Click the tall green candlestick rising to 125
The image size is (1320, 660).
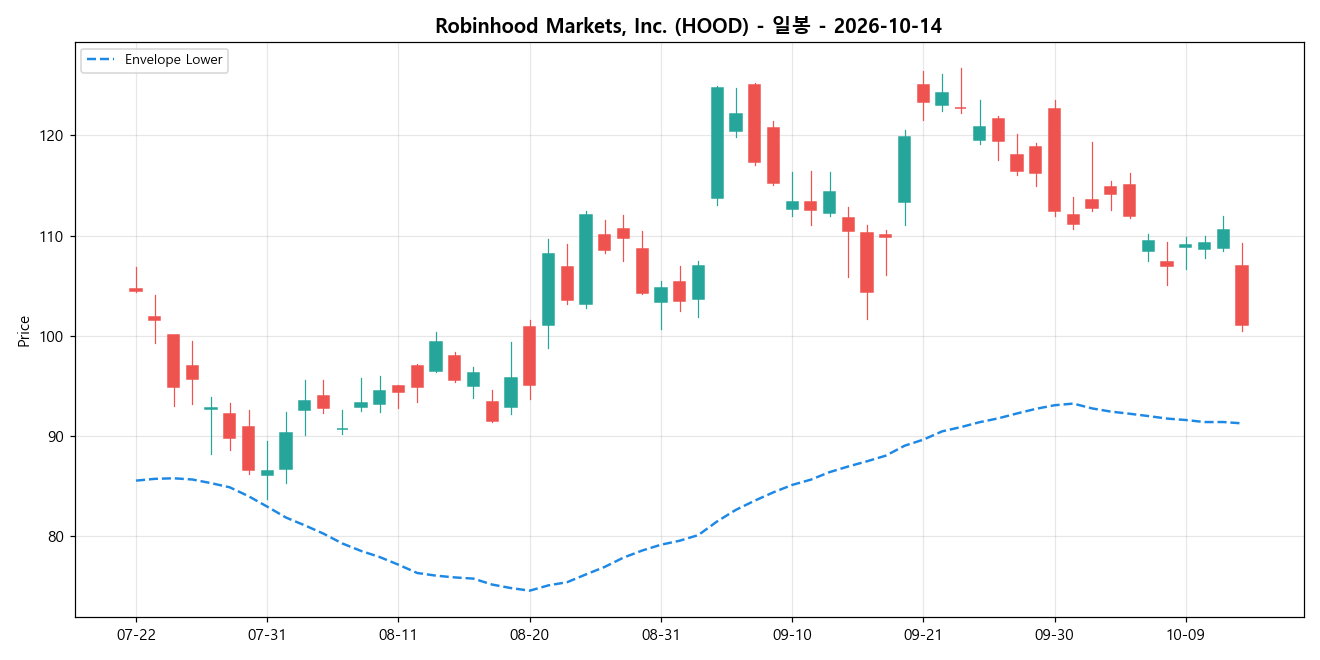click(717, 143)
